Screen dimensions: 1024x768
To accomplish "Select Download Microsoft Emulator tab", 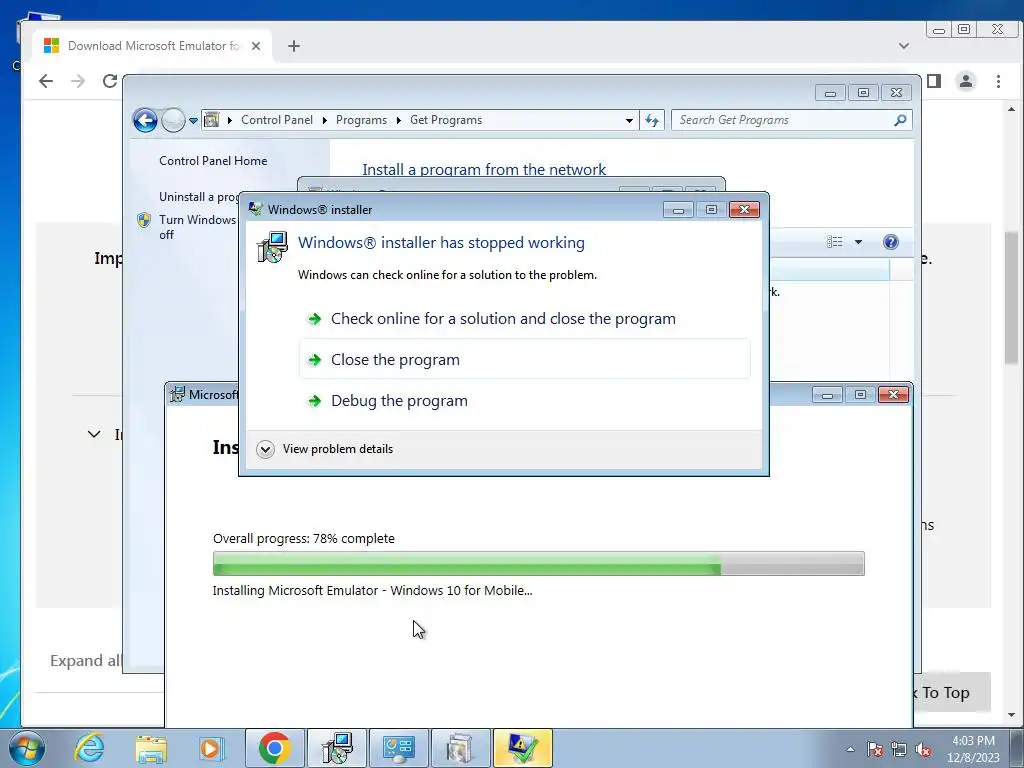I will pyautogui.click(x=153, y=46).
